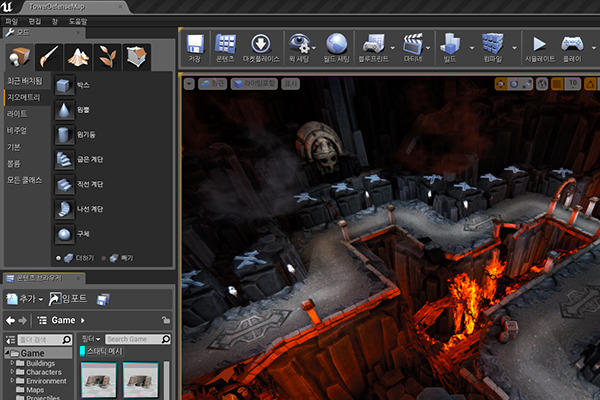Select the 굽은 계단 curved stair icon
This screenshot has height=400, width=600.
pos(64,160)
